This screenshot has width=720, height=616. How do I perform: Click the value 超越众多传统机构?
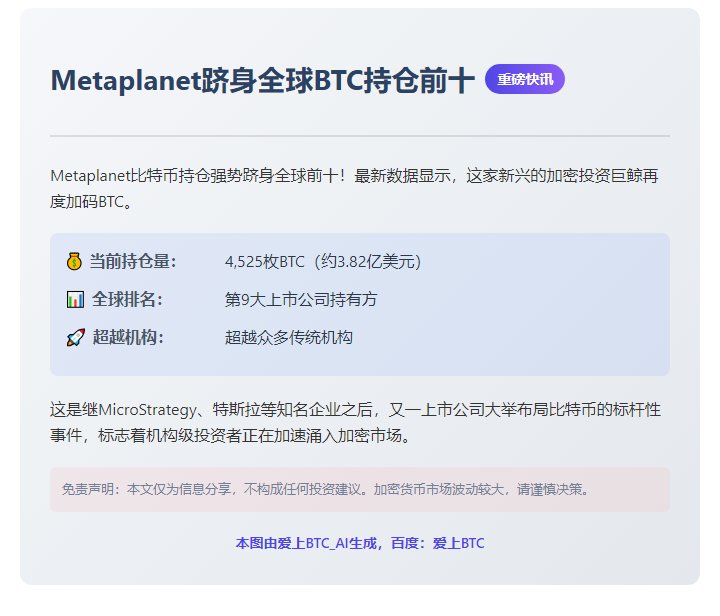coord(289,337)
